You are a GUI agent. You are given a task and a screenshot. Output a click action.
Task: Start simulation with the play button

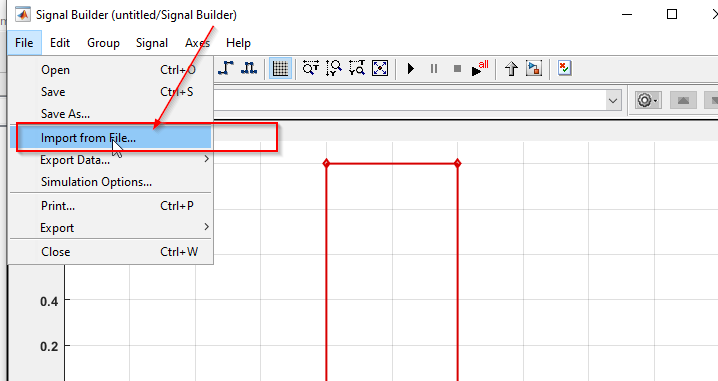tap(411, 69)
